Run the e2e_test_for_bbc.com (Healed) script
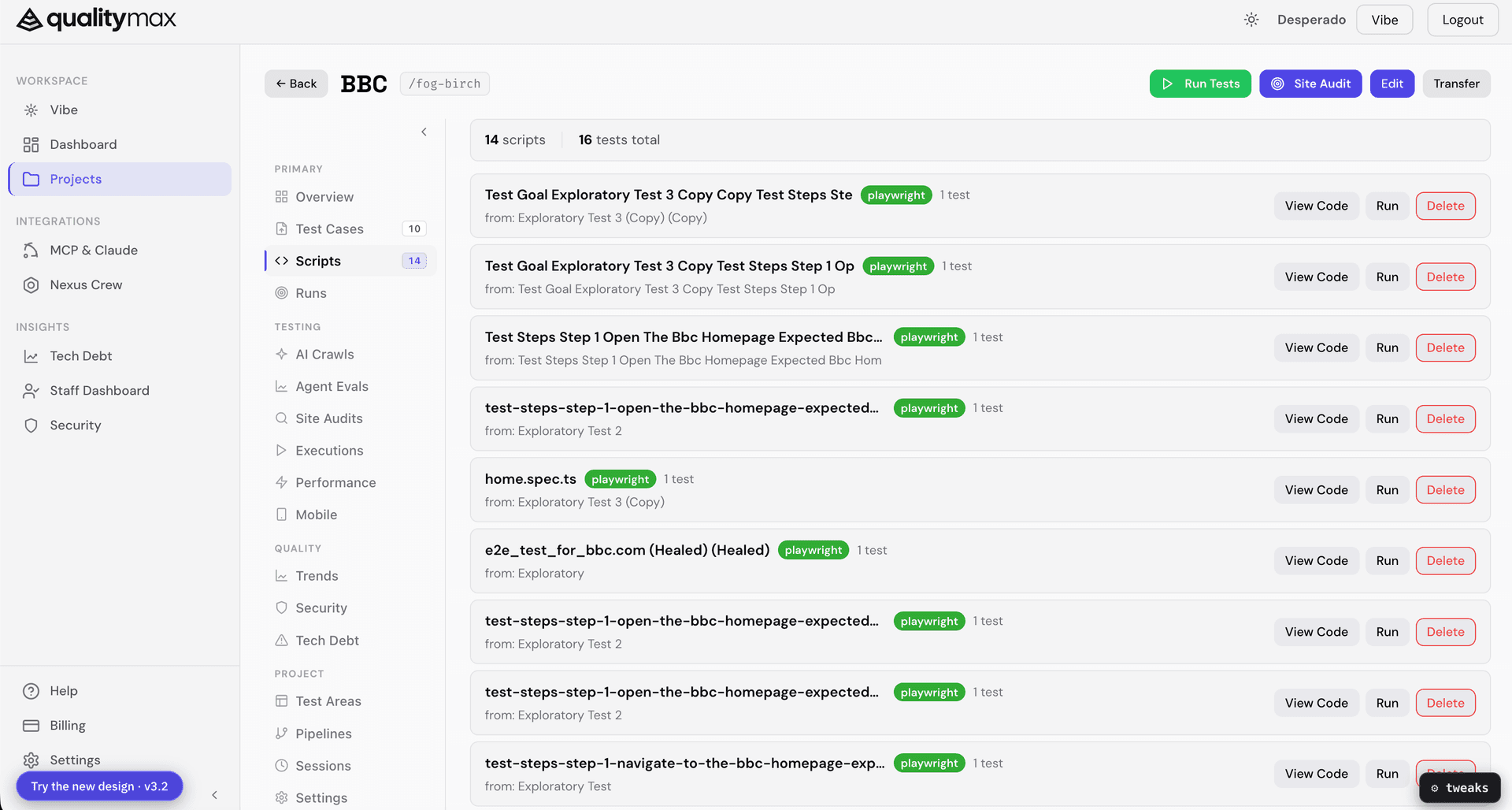 pos(1387,561)
